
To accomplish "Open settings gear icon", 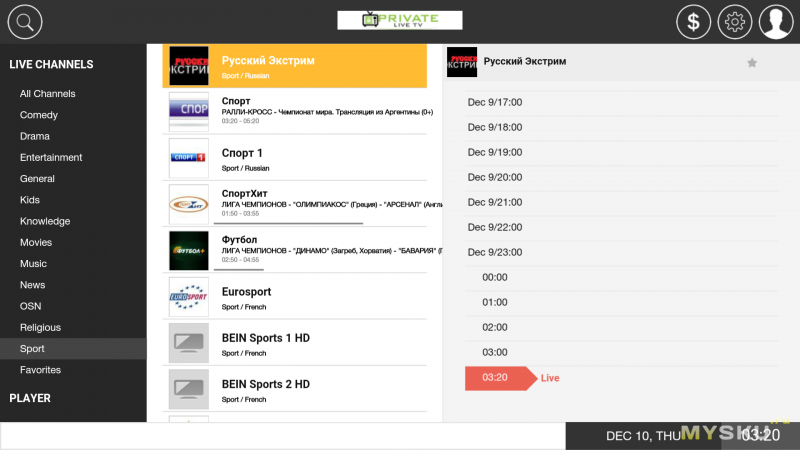I will [736, 21].
